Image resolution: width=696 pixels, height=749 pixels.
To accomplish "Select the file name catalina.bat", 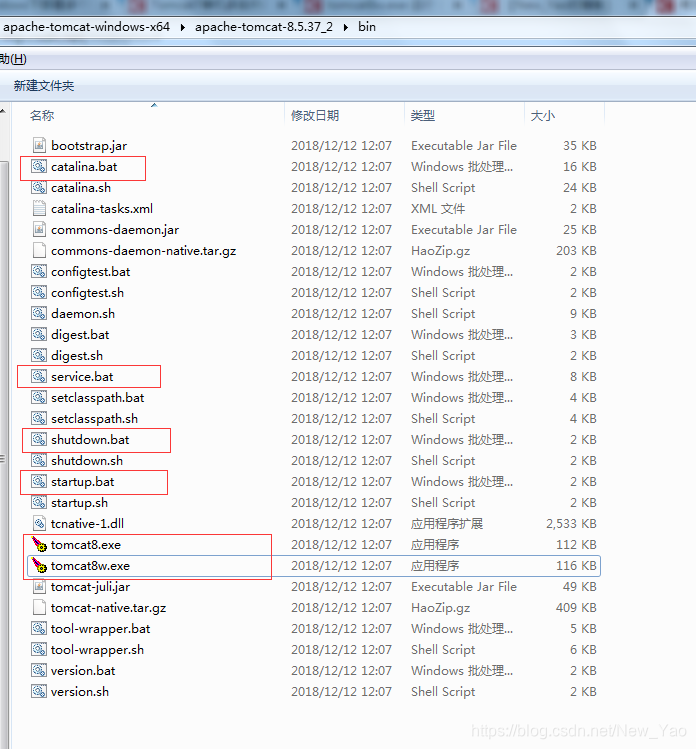I will [84, 167].
